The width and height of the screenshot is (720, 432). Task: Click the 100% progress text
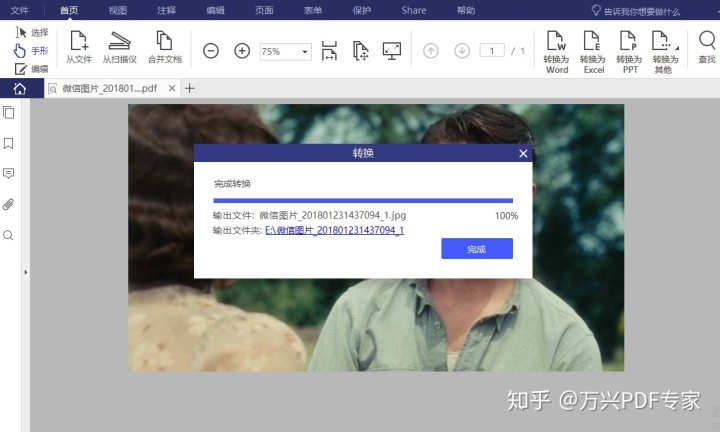click(x=506, y=216)
